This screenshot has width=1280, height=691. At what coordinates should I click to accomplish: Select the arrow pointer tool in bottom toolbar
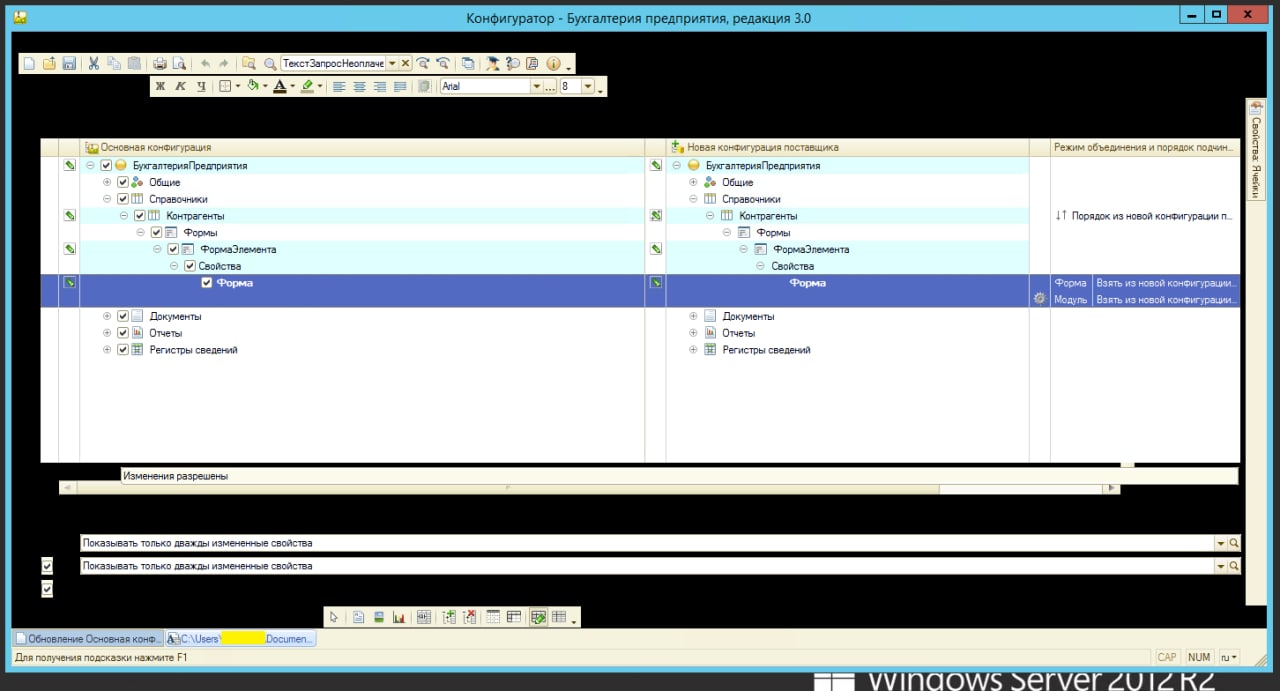(x=335, y=617)
